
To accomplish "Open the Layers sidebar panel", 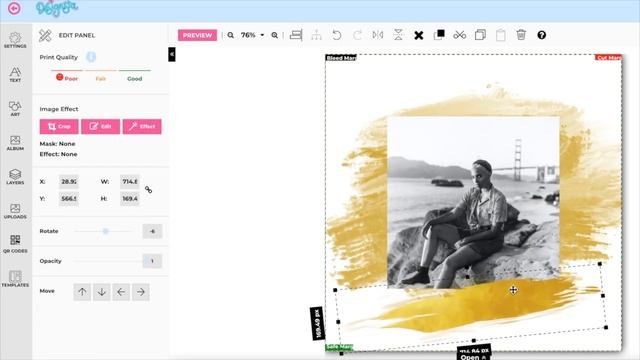I will 15,177.
